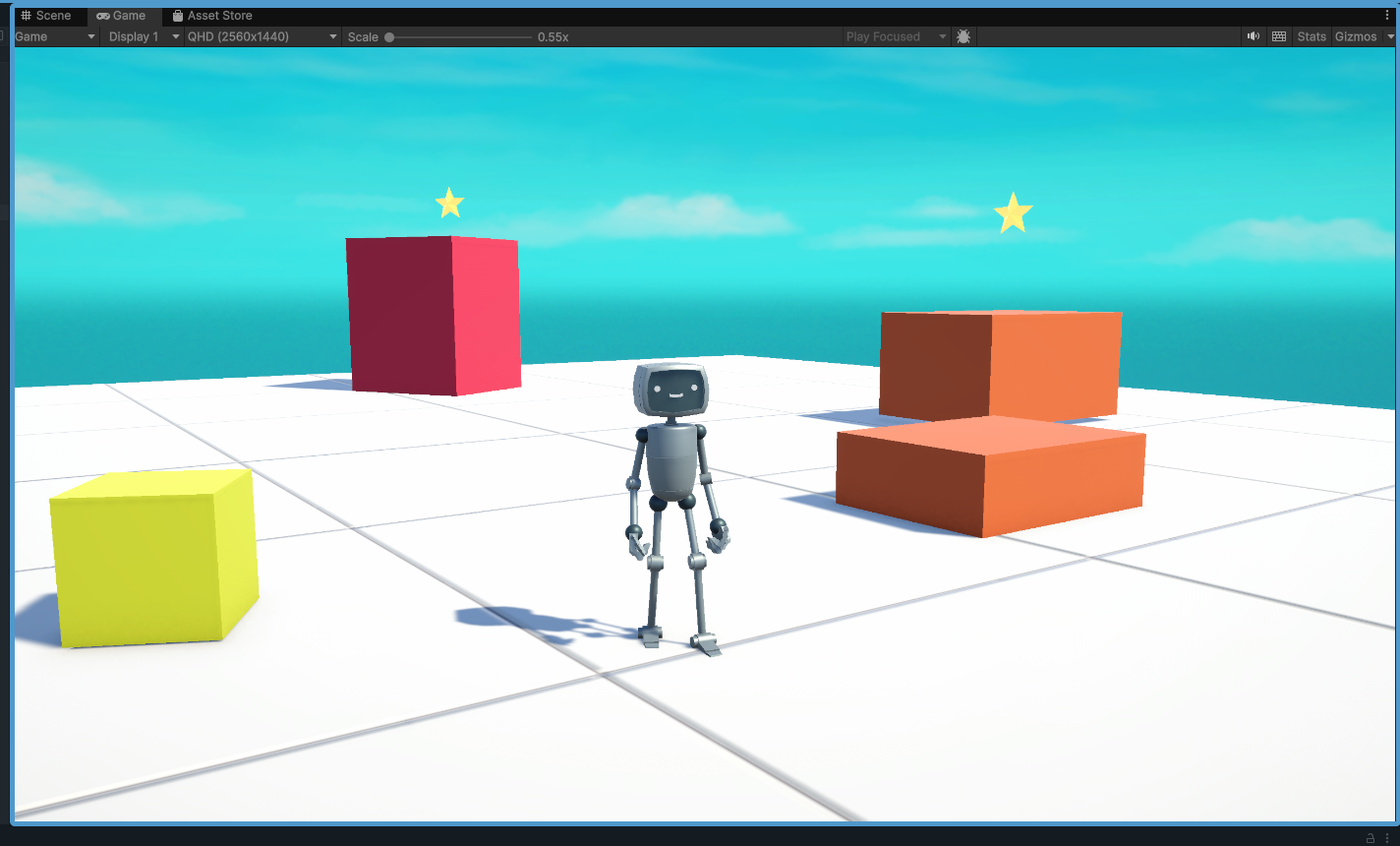This screenshot has width=1400, height=846.
Task: Click the Scale slider handle
Action: coord(389,37)
